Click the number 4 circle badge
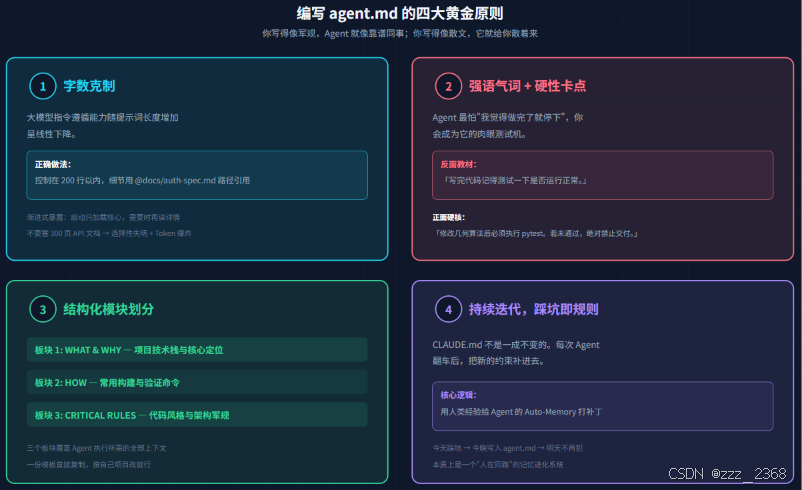 (449, 309)
